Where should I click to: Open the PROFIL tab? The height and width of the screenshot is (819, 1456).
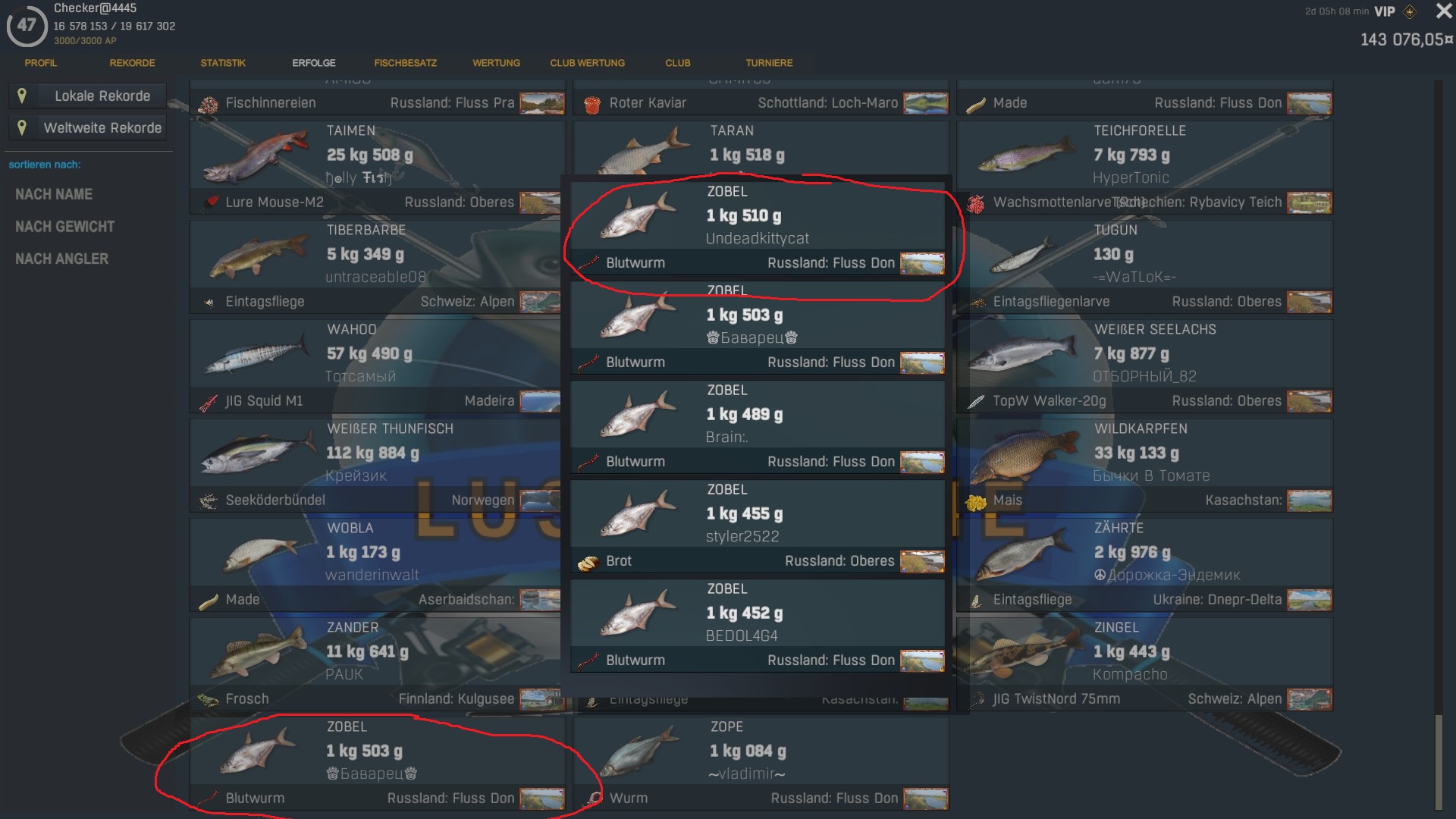coord(41,63)
